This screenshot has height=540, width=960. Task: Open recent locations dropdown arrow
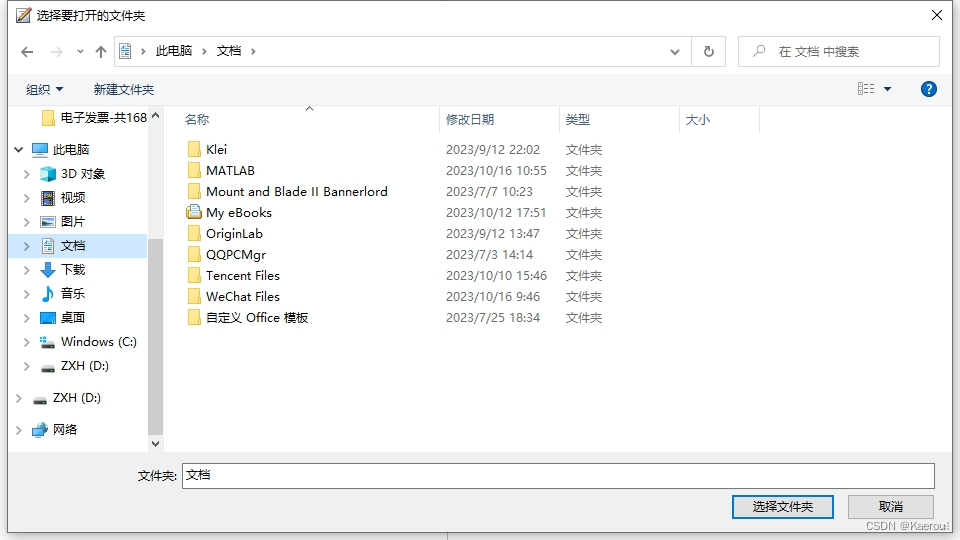(x=80, y=52)
